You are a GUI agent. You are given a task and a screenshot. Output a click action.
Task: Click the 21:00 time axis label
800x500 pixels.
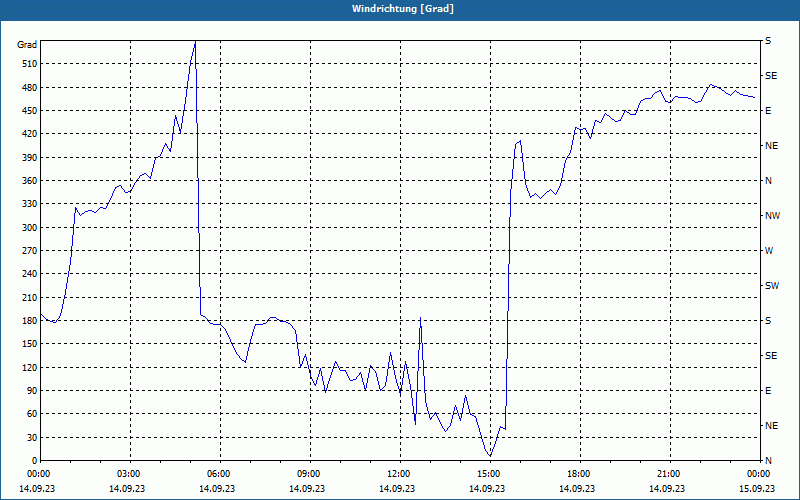pyautogui.click(x=670, y=474)
